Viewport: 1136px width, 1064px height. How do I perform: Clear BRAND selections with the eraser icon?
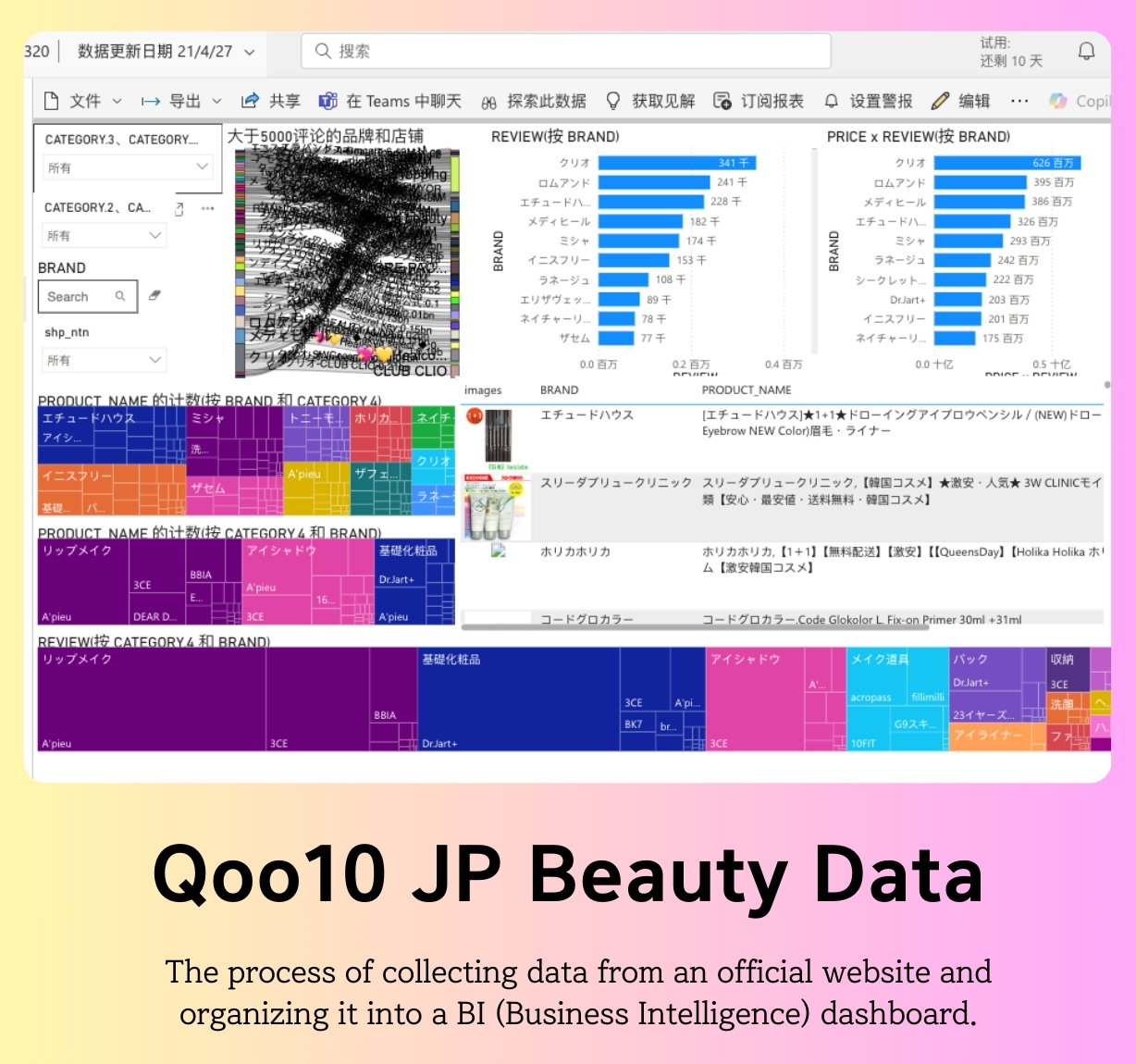pos(154,296)
